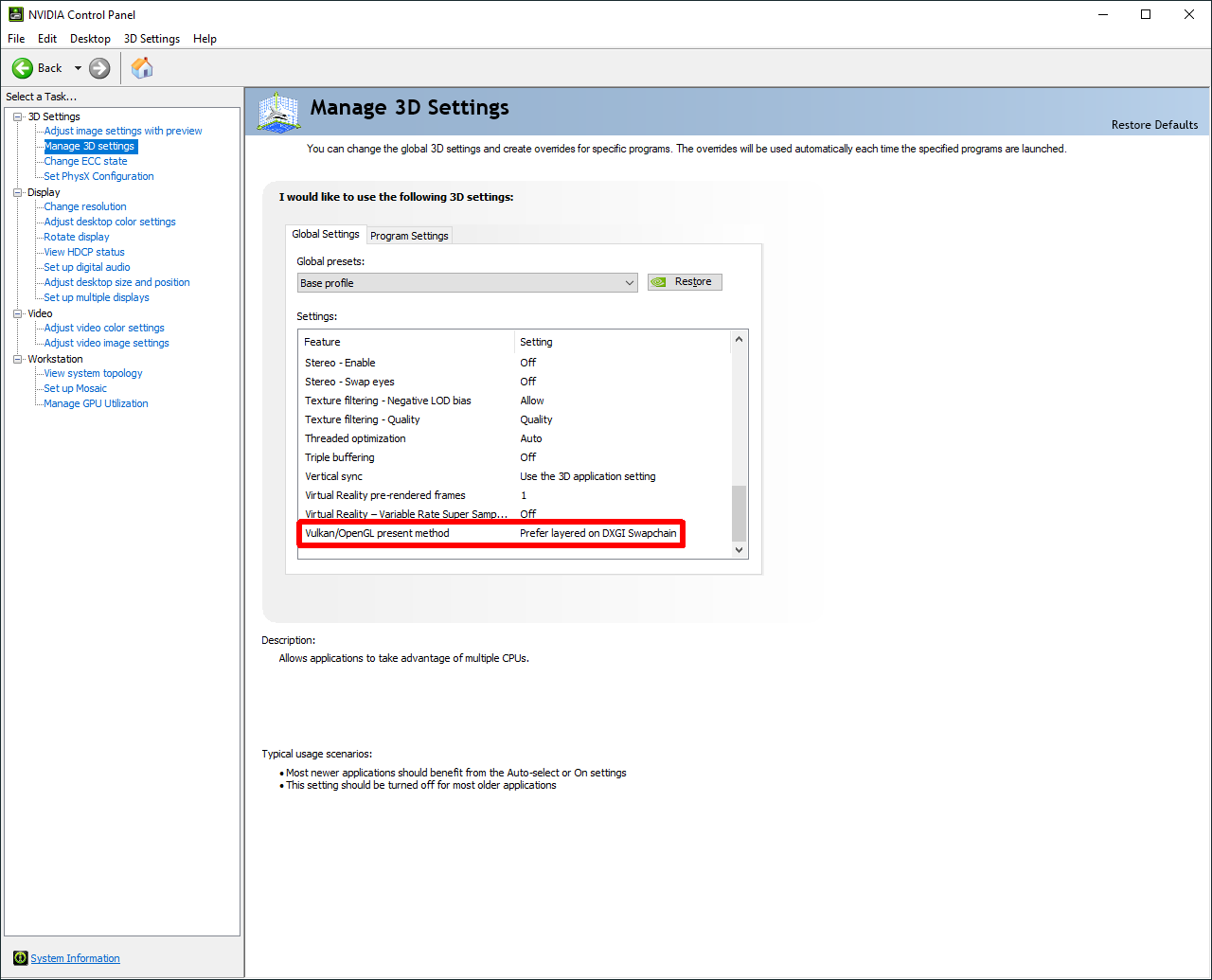Click the System Information icon
The width and height of the screenshot is (1212, 980).
tap(21, 958)
